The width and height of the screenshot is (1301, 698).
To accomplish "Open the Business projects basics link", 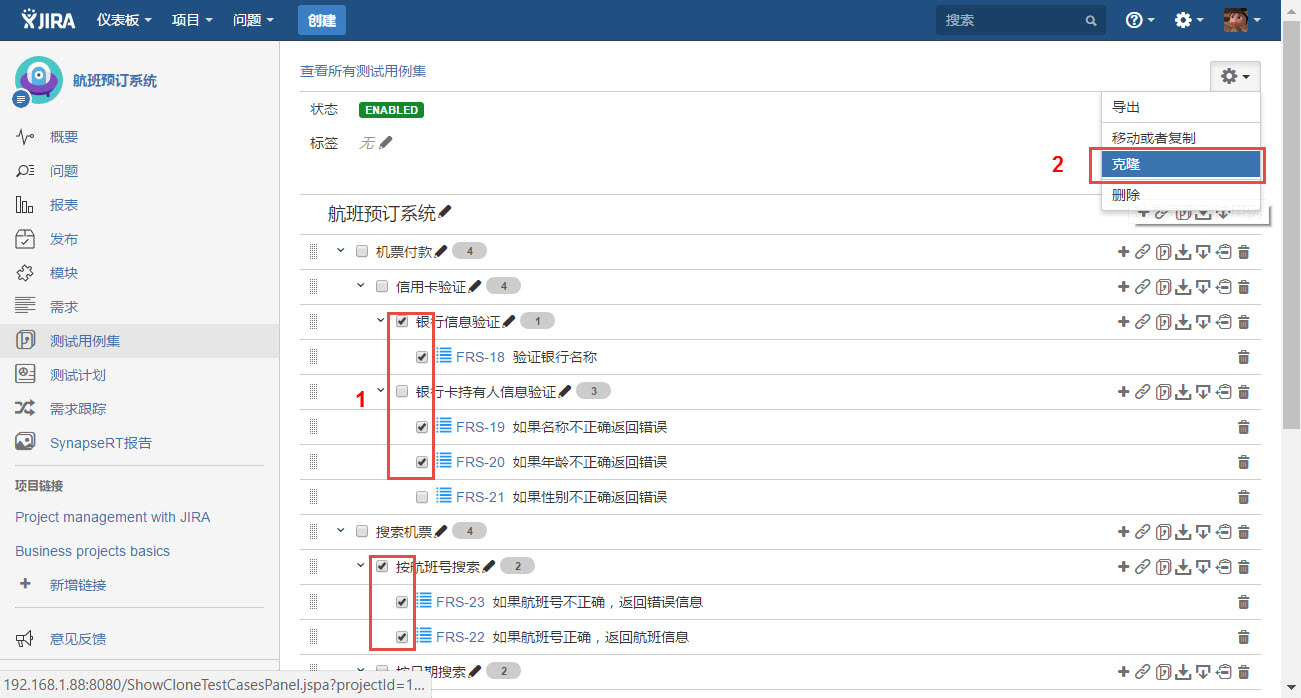I will [92, 551].
